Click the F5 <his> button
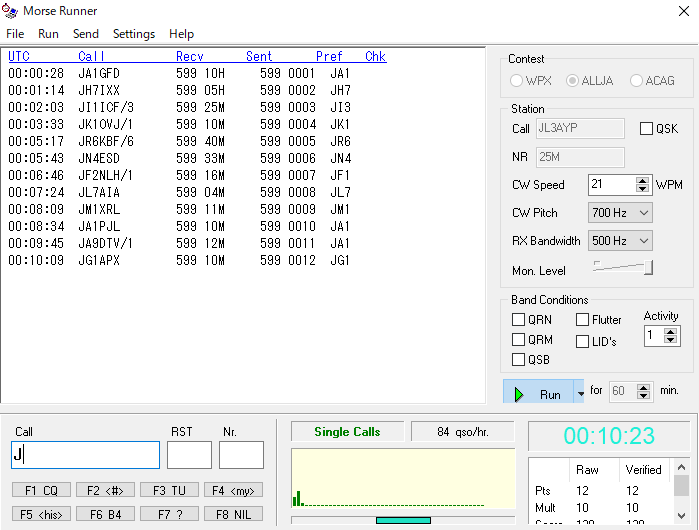Image resolution: width=699 pixels, height=530 pixels. (41, 514)
